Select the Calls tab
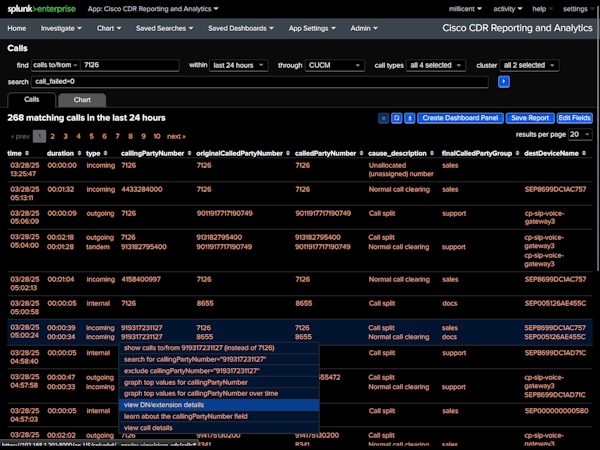Image resolution: width=600 pixels, height=450 pixels. 32,99
